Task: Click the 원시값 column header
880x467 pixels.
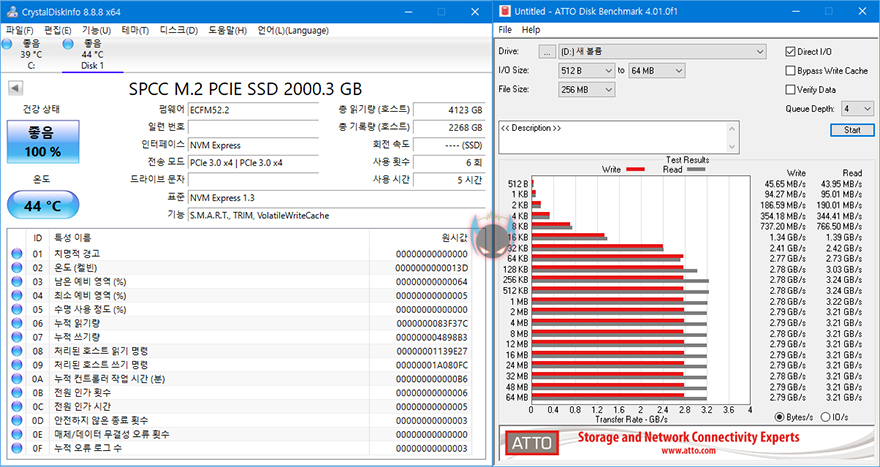Action: point(454,238)
